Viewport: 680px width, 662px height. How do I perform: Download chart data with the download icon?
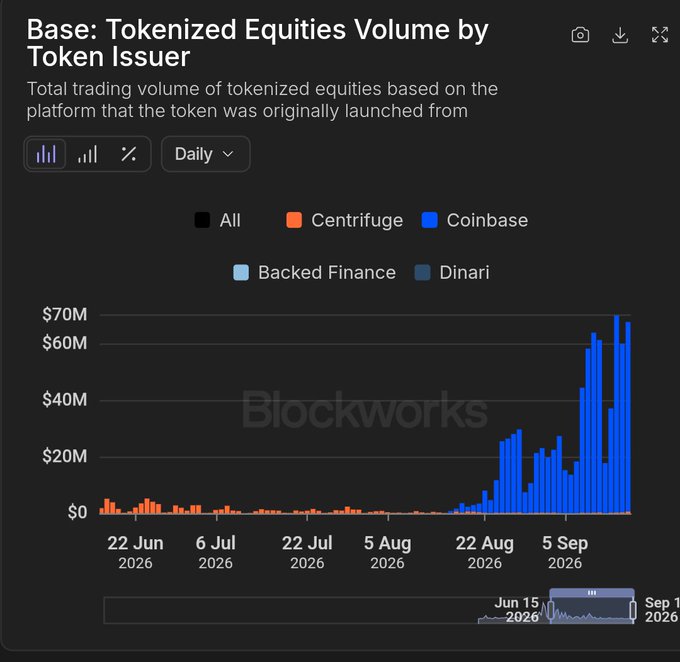[x=620, y=35]
